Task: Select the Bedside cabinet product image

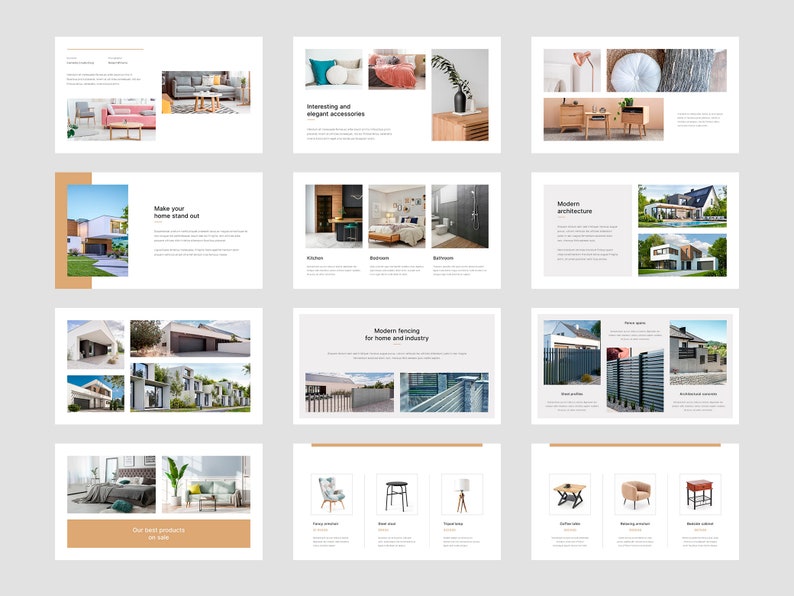Action: point(700,495)
